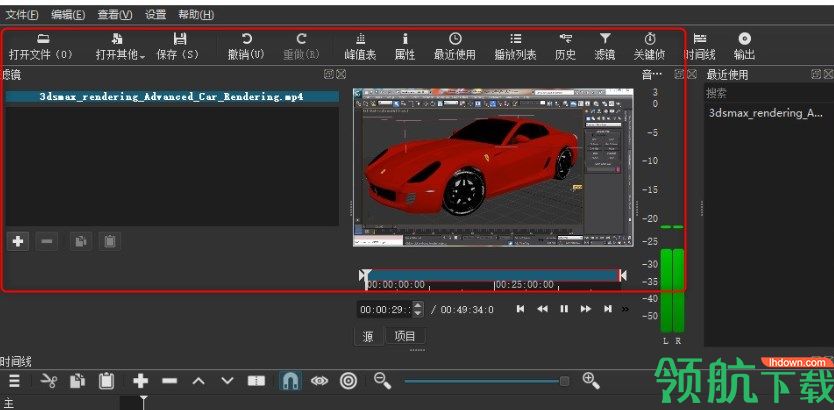Add a filter with the plus button

pyautogui.click(x=18, y=241)
